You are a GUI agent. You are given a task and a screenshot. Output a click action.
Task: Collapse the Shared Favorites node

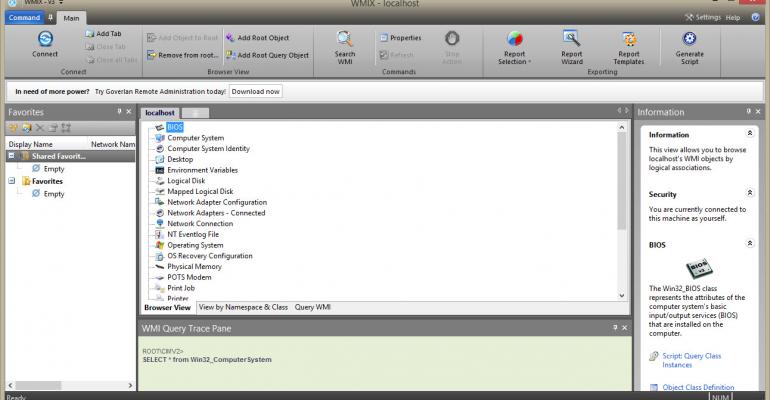11,156
